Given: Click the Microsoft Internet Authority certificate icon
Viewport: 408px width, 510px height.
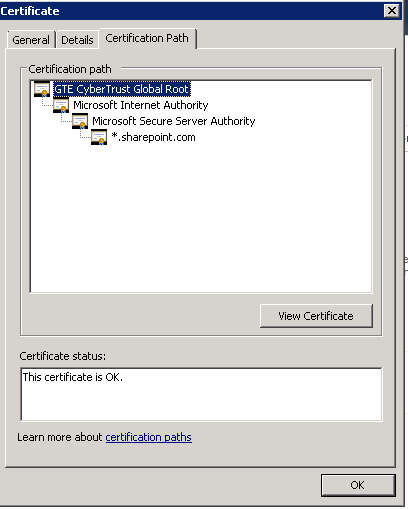Looking at the screenshot, I should coord(61,105).
